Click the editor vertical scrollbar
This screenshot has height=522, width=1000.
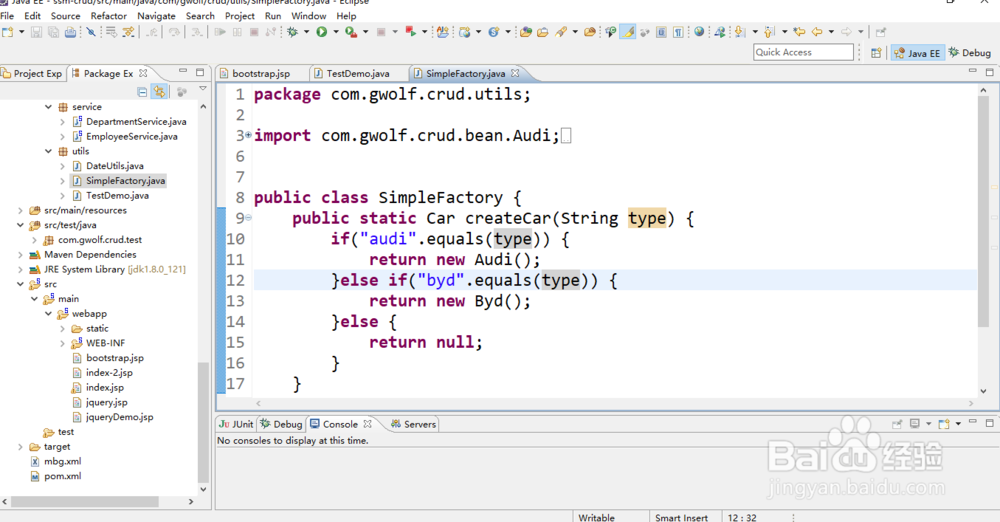click(x=983, y=211)
